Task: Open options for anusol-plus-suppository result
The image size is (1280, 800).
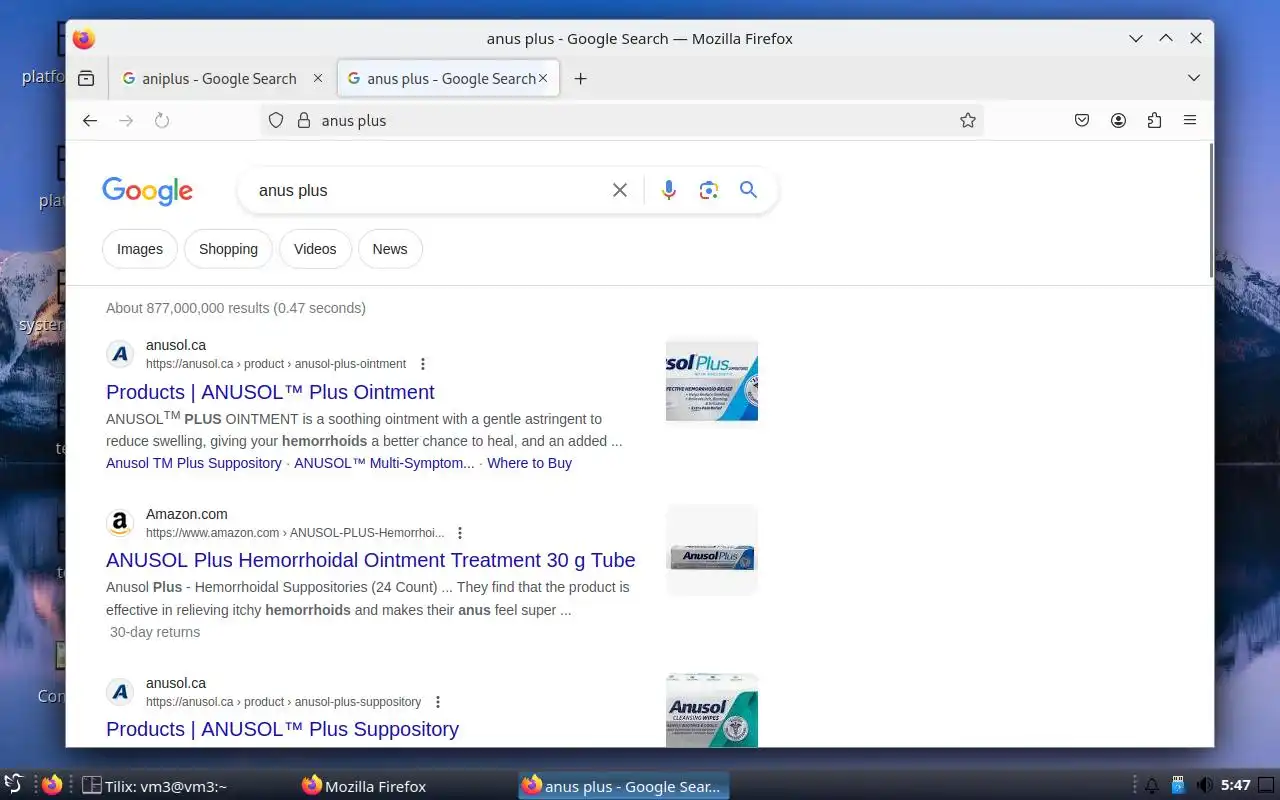Action: (x=438, y=702)
